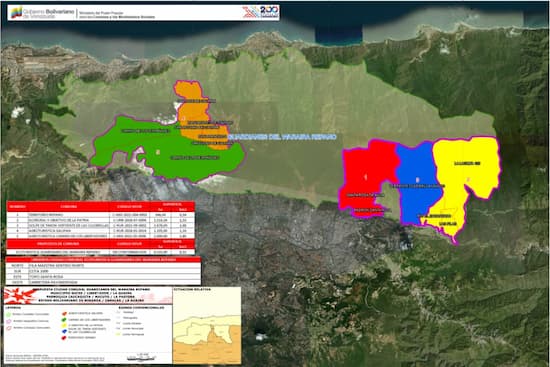This screenshot has width=550, height=367.
Task: Click the light-blue Guardianes del Waraira Repano label
Action: pos(282,137)
